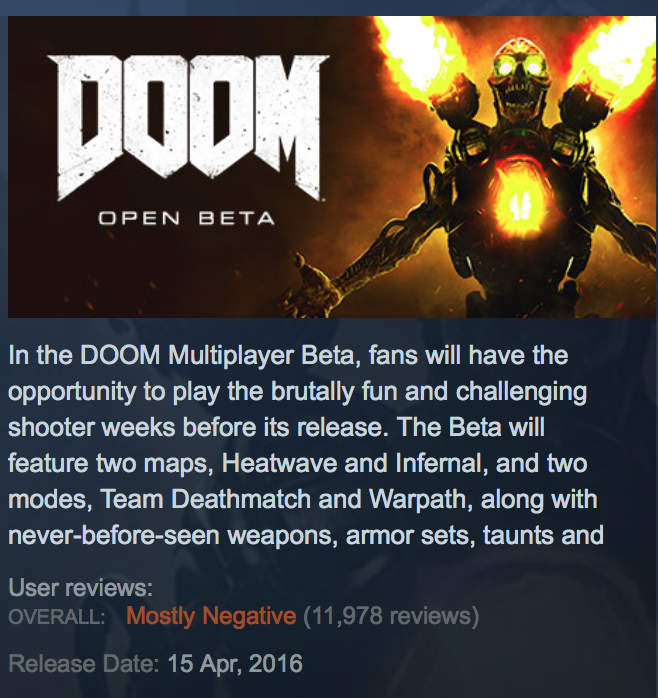Click the words Team Deathmatch in the description
The image size is (658, 698).
point(206,499)
